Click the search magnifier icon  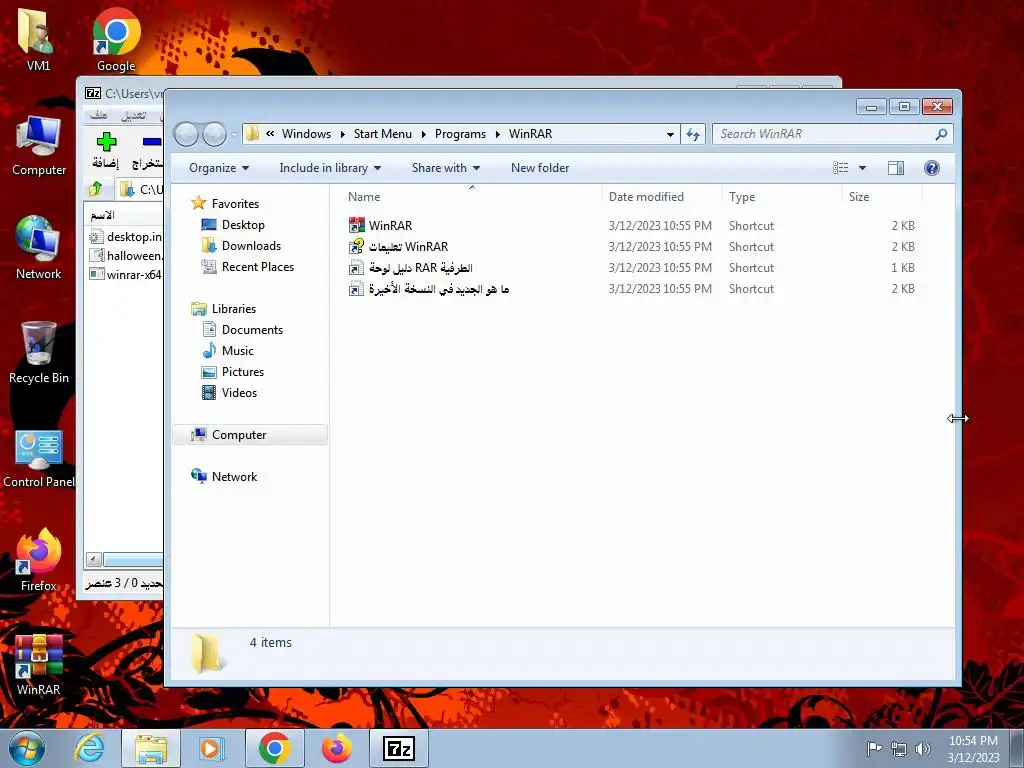tap(941, 134)
